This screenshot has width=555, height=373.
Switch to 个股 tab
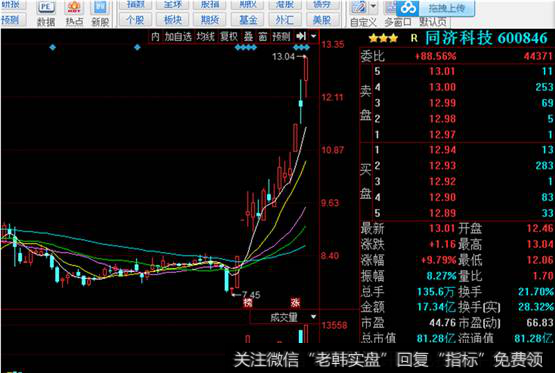135,20
